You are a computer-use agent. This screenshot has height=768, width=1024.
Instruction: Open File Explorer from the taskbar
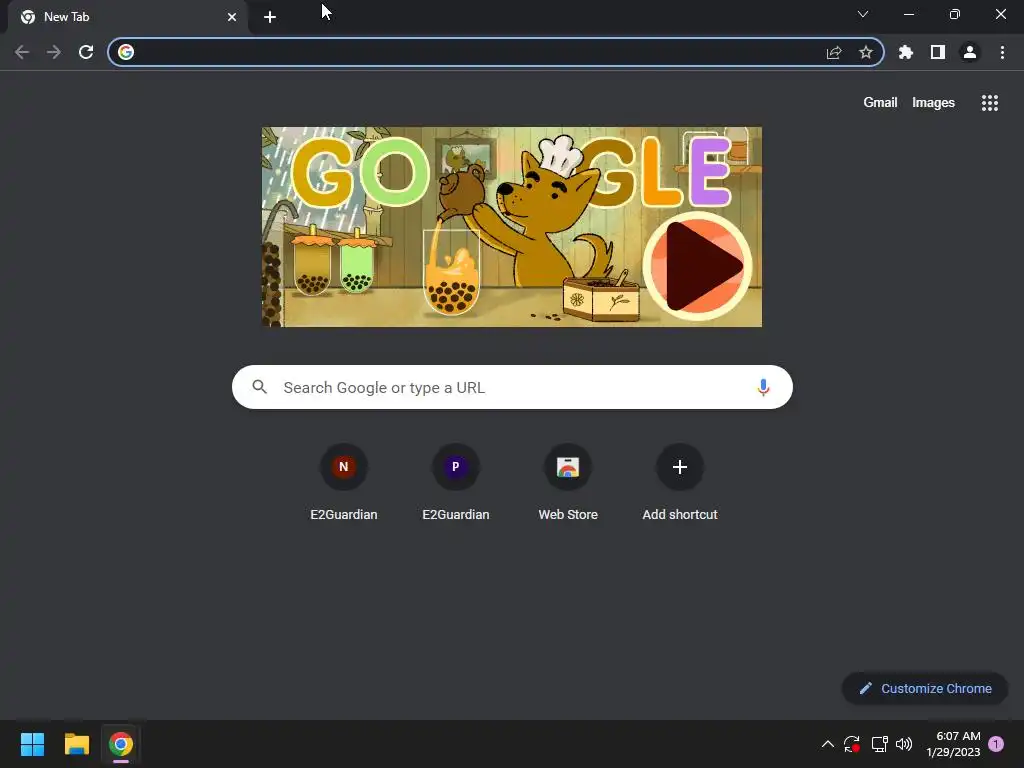[x=76, y=744]
